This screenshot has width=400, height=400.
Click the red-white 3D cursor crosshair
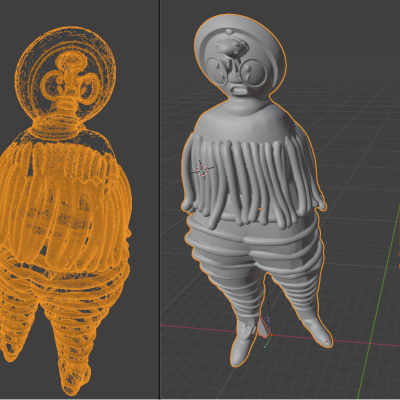(202, 170)
